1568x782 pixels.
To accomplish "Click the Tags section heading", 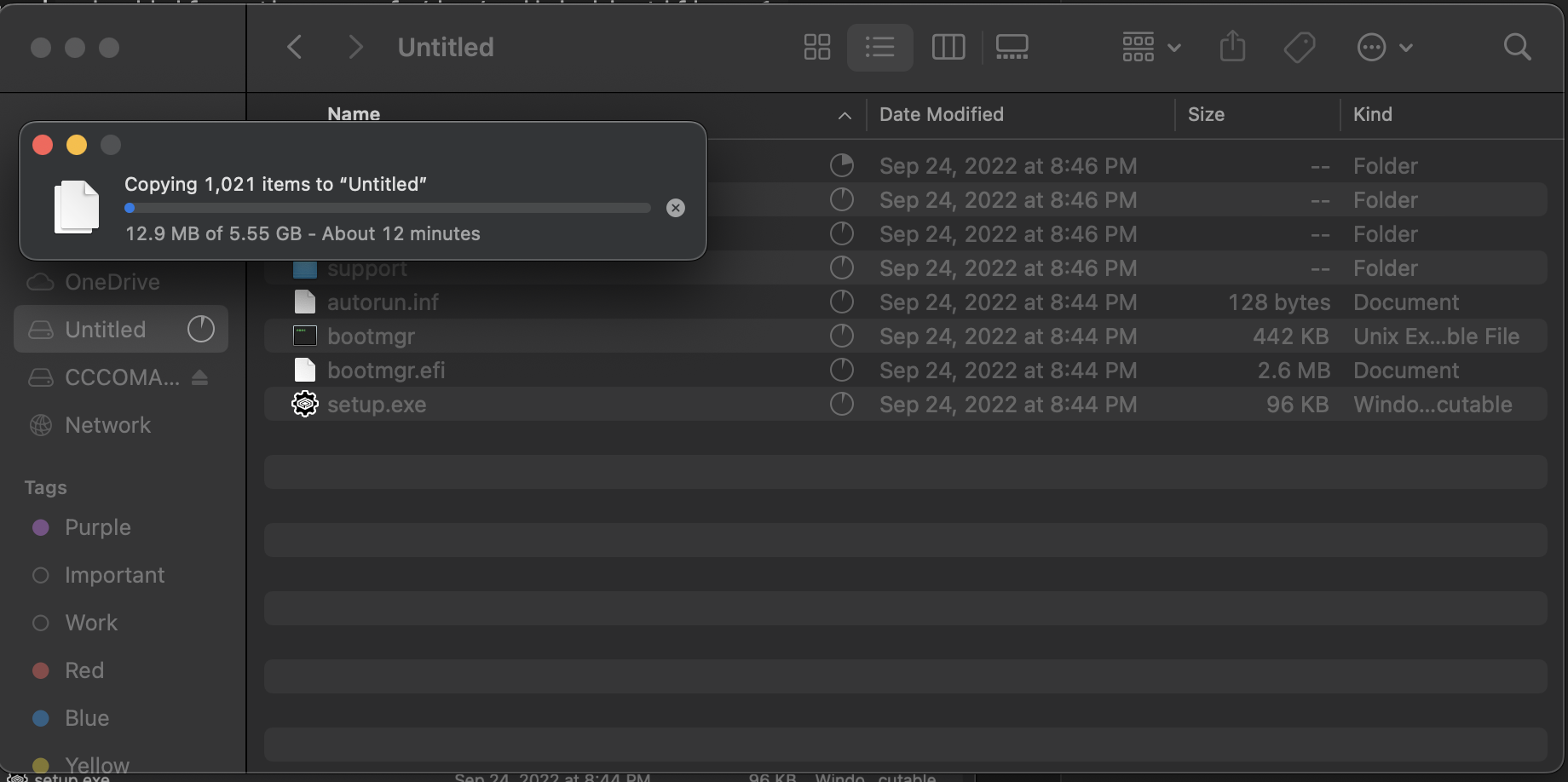I will pyautogui.click(x=45, y=487).
